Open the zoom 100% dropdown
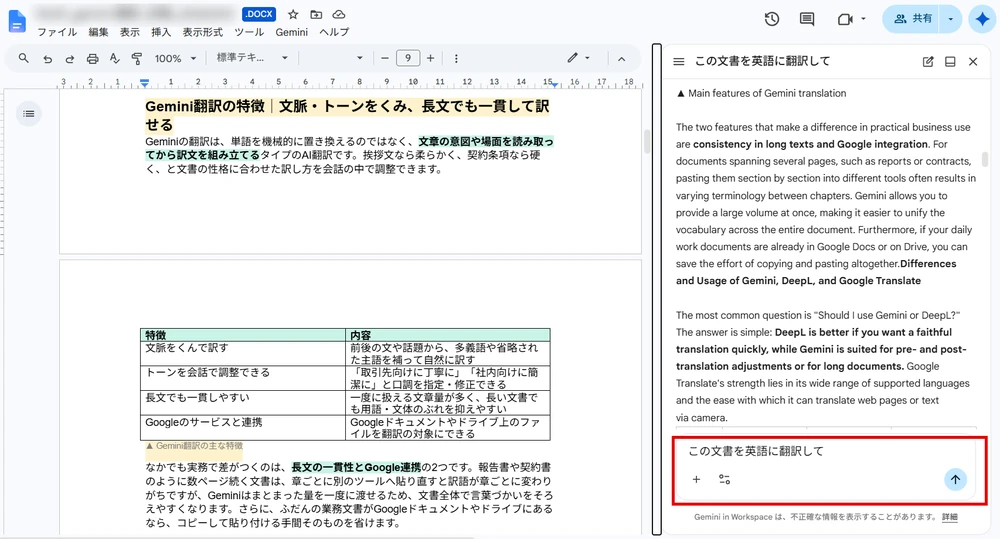Screen dimensions: 1000x539 pos(175,59)
